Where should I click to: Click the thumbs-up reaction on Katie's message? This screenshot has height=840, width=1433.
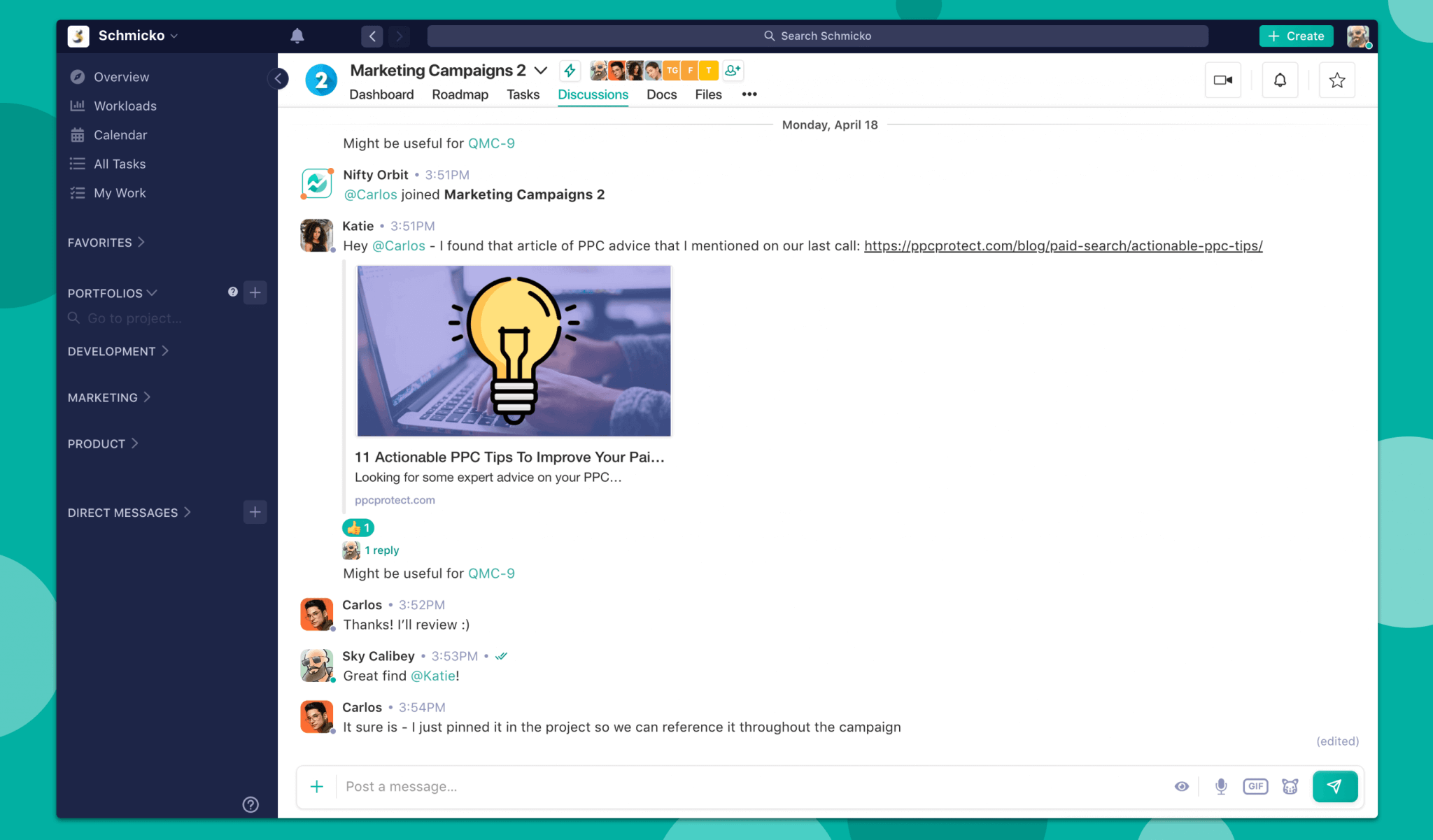358,527
